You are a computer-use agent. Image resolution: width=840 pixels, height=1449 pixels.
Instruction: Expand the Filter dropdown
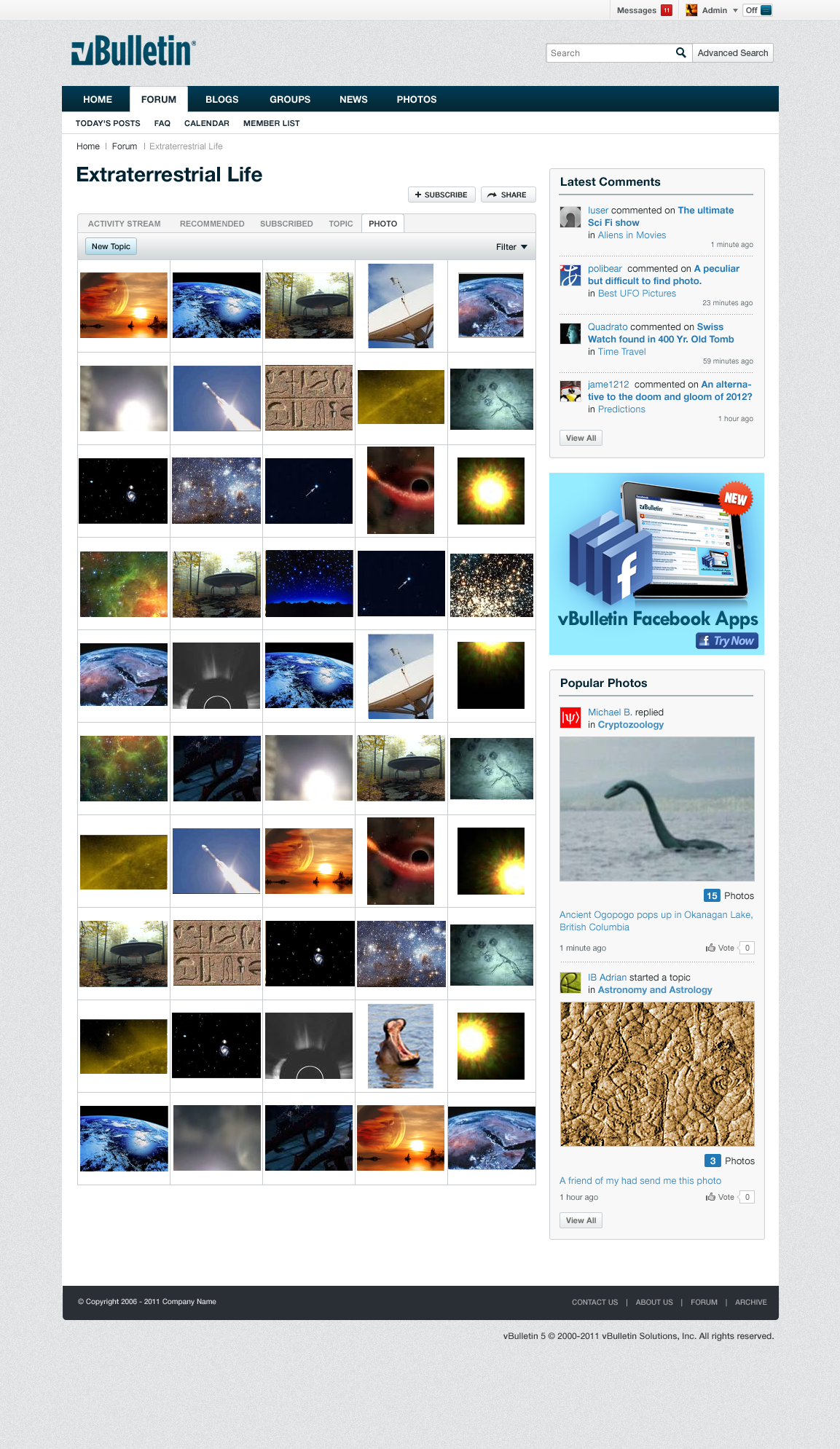click(x=511, y=247)
